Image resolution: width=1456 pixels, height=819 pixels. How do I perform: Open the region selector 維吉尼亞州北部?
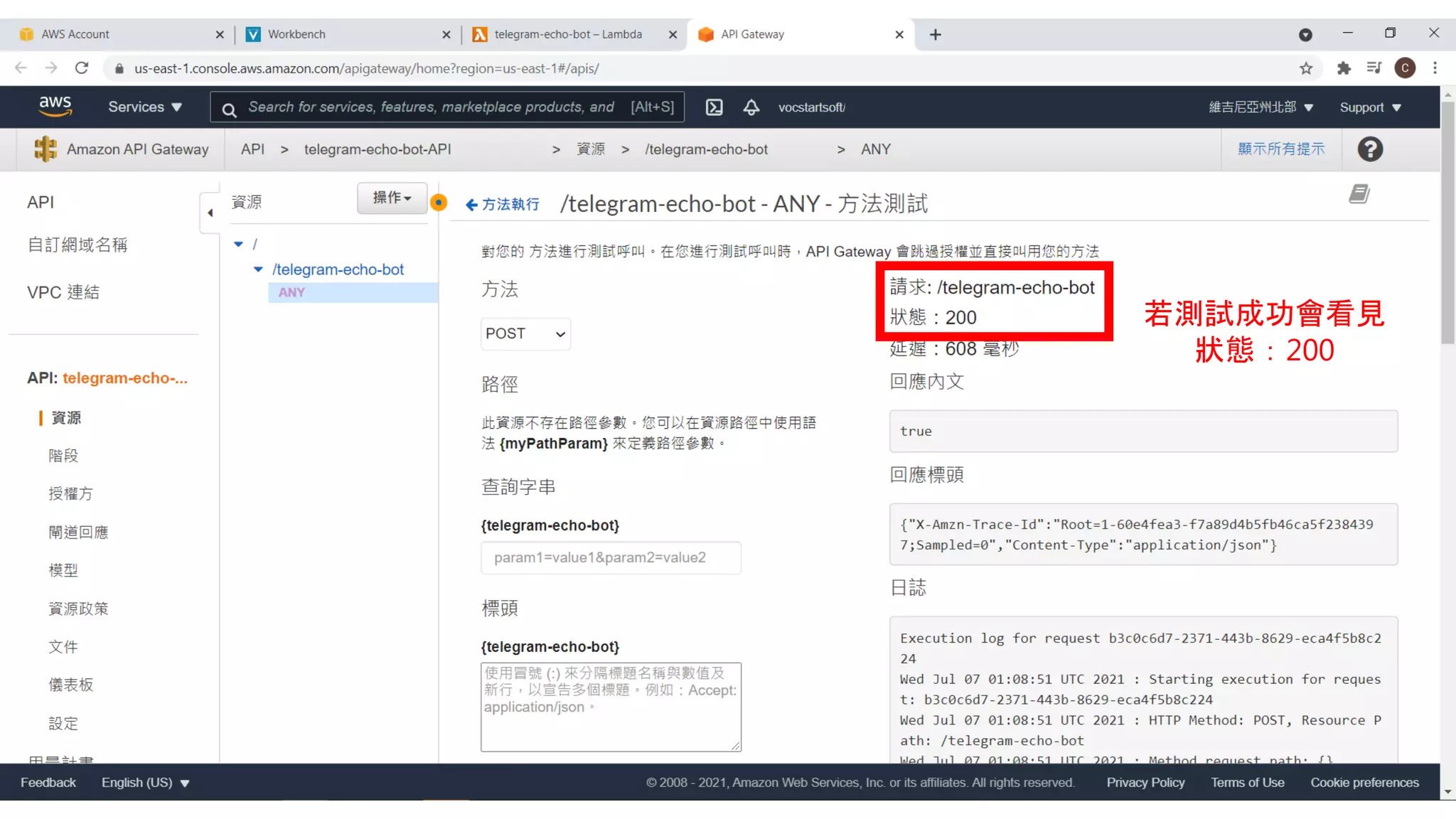[x=1260, y=107]
